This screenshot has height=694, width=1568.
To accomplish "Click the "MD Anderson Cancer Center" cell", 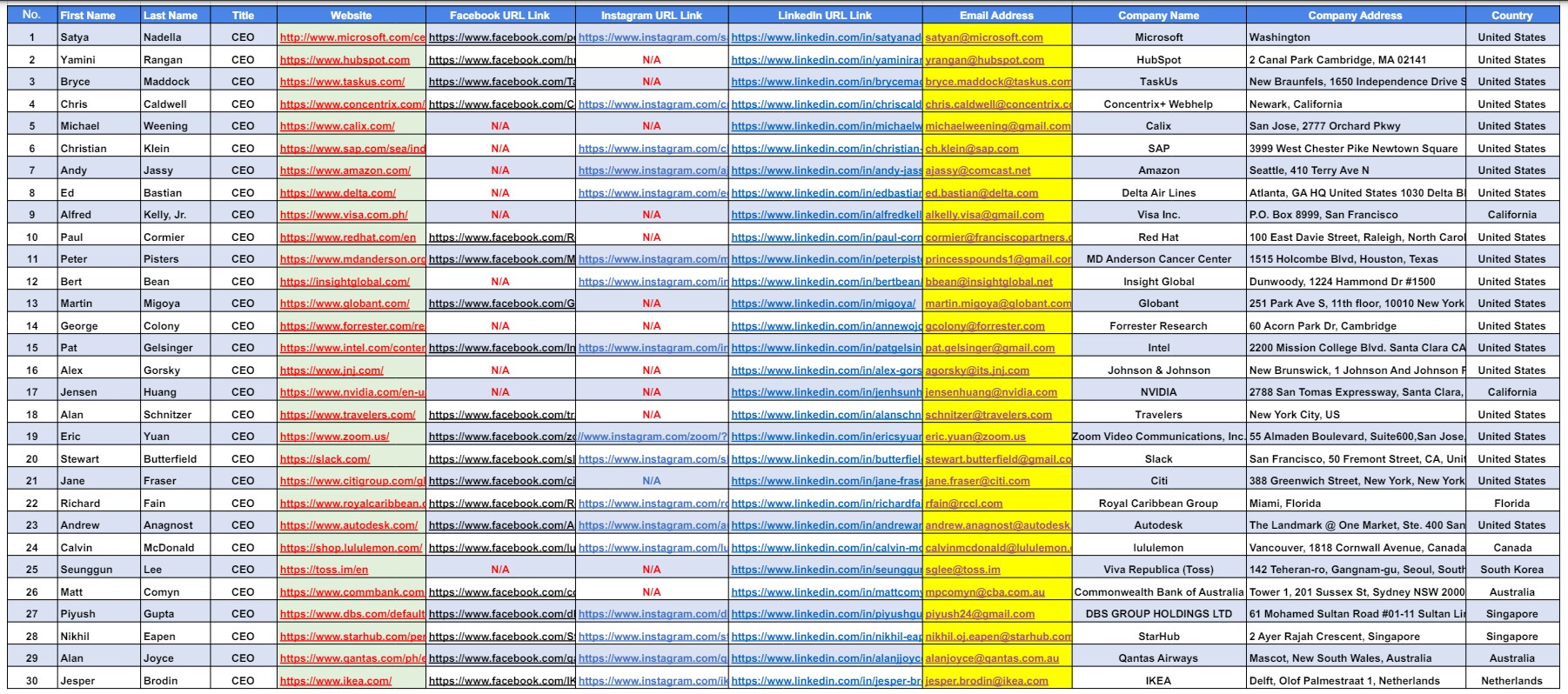I will click(1159, 259).
